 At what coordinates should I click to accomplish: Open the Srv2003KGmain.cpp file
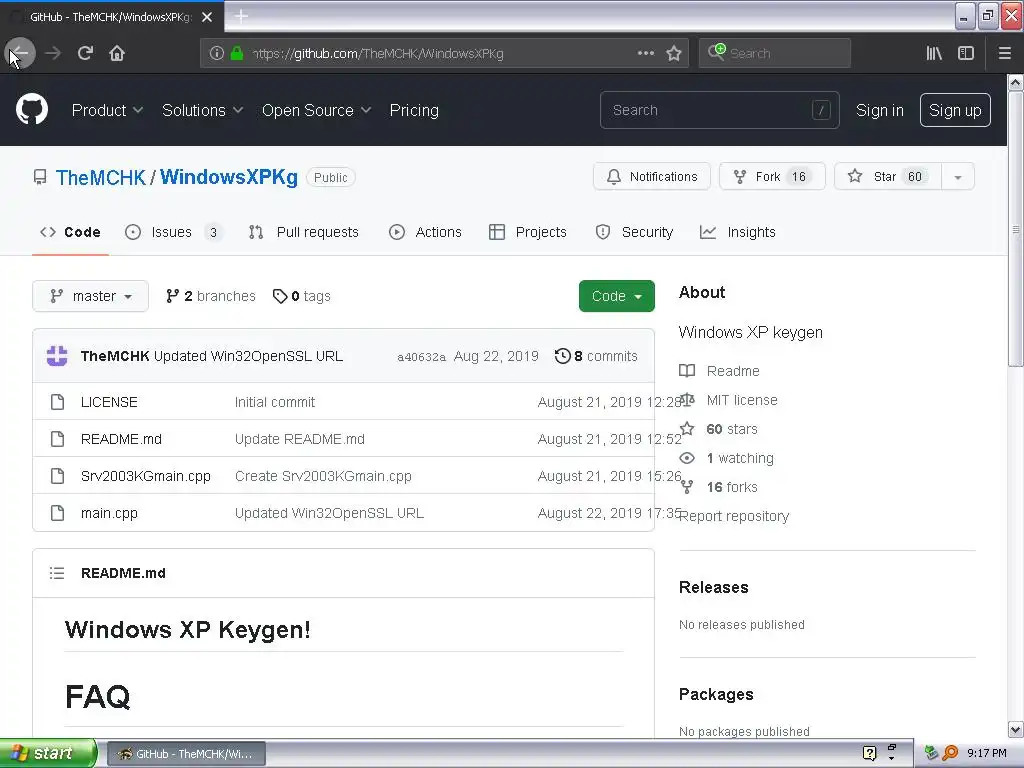(x=146, y=477)
